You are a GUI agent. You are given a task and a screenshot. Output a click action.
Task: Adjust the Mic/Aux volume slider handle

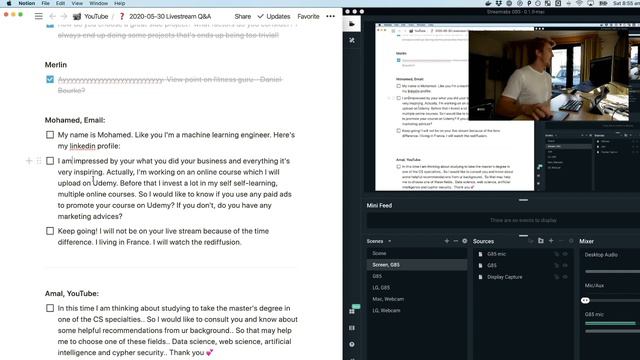coord(585,300)
